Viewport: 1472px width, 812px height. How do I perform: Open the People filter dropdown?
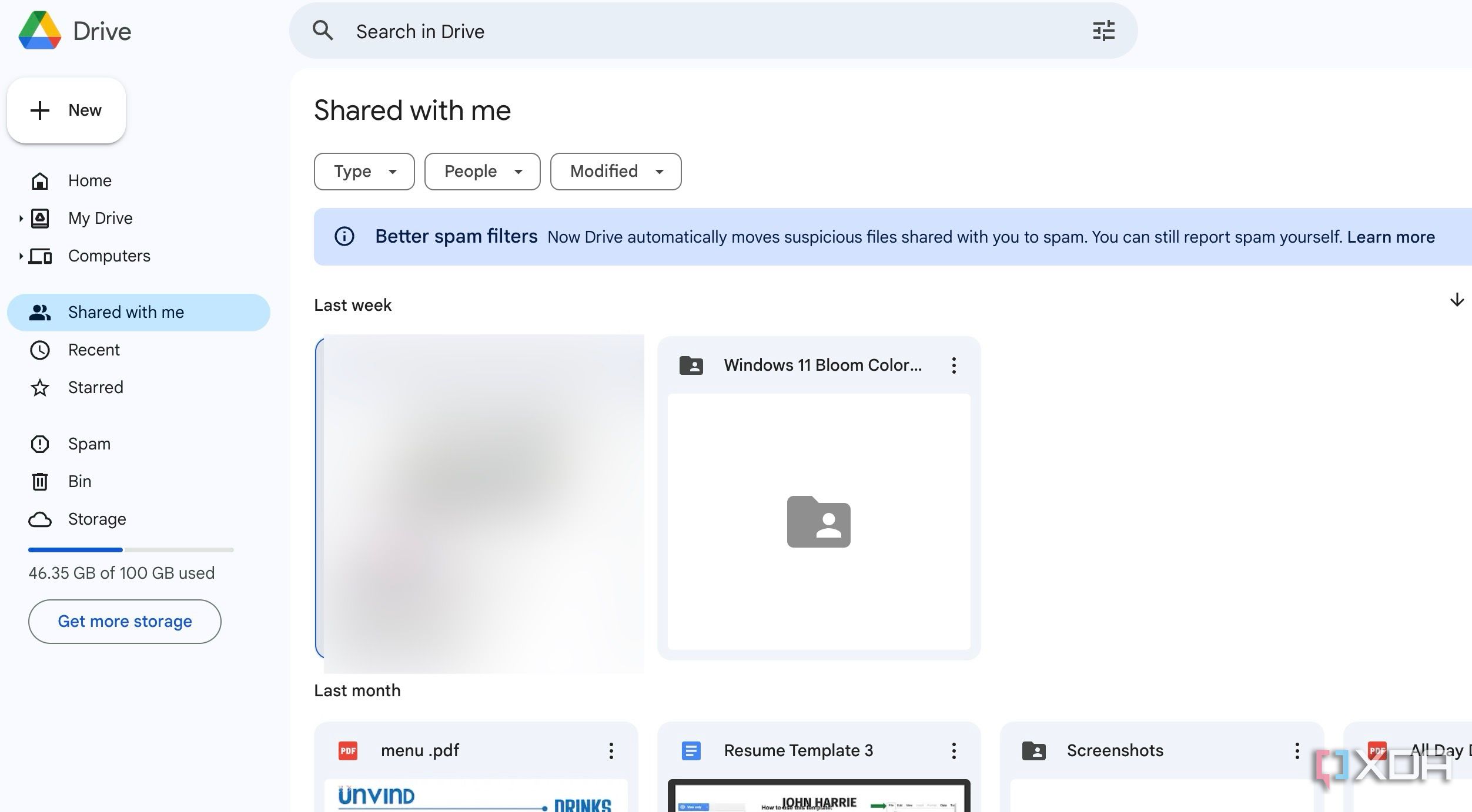pyautogui.click(x=483, y=172)
